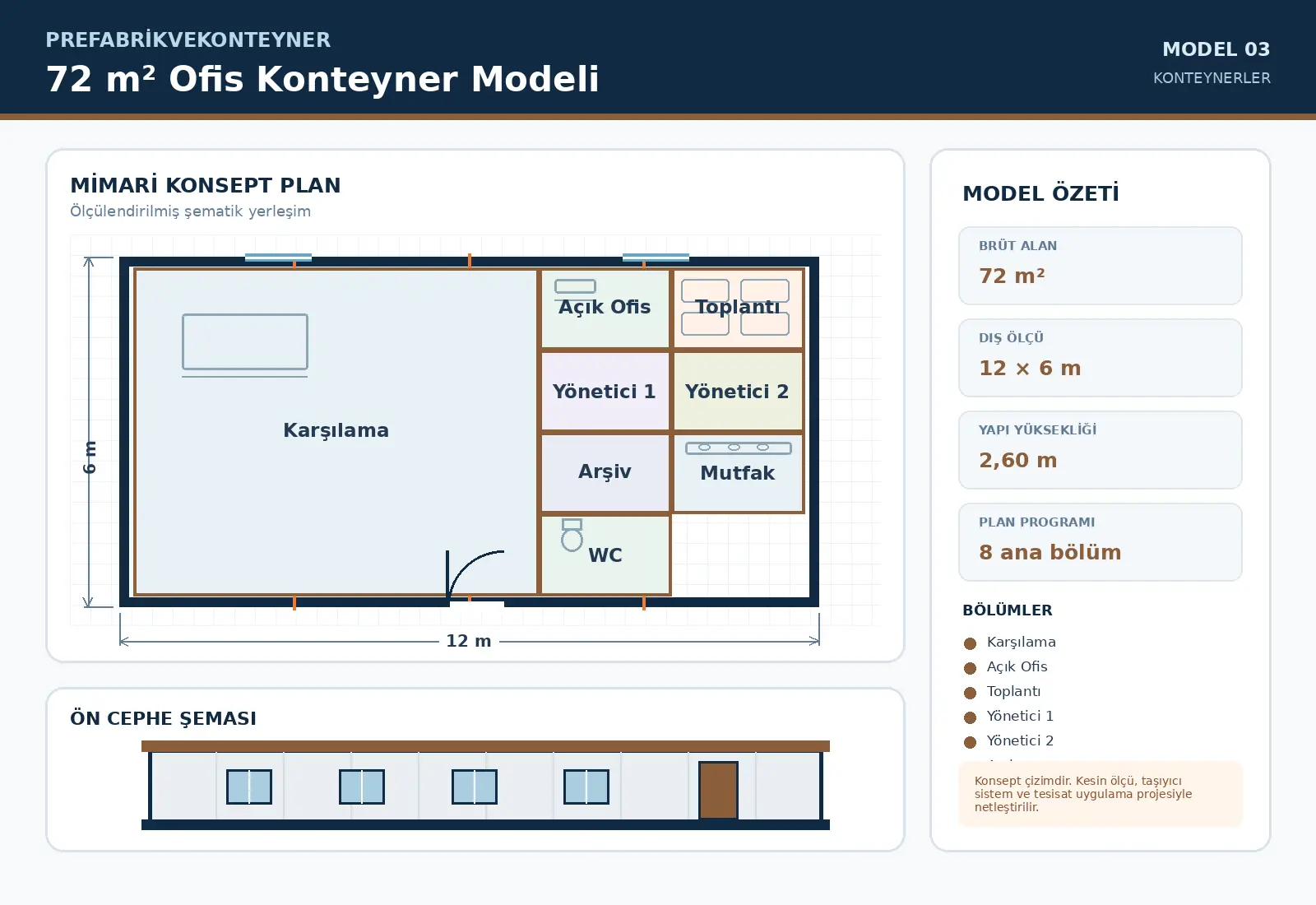Select the elevation window closest to the door
This screenshot has width=1316, height=905.
point(586,787)
